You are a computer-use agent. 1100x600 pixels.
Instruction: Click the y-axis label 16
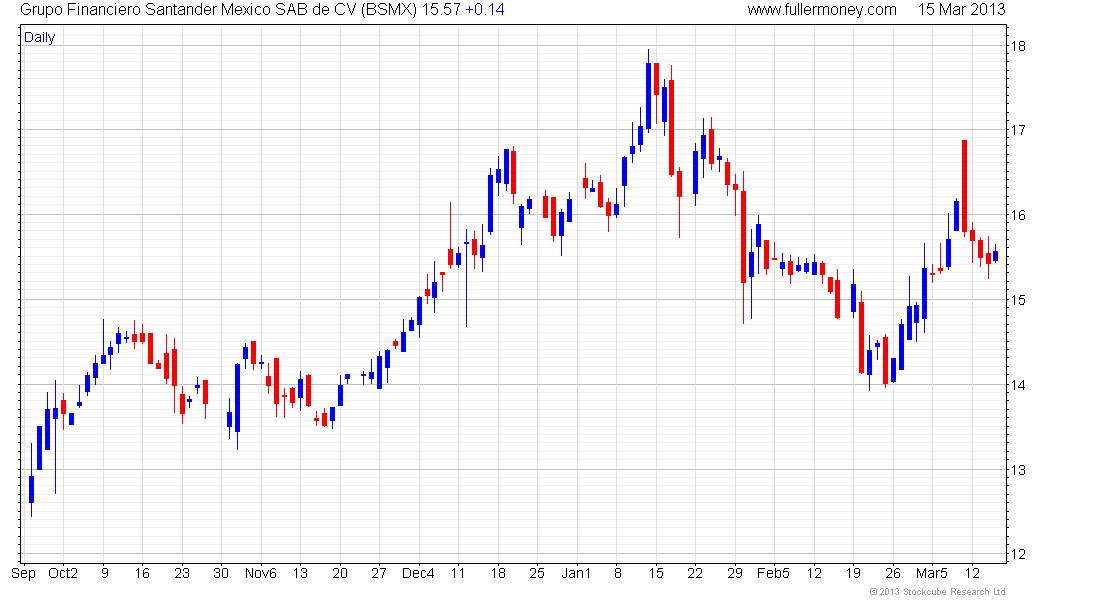[1018, 215]
